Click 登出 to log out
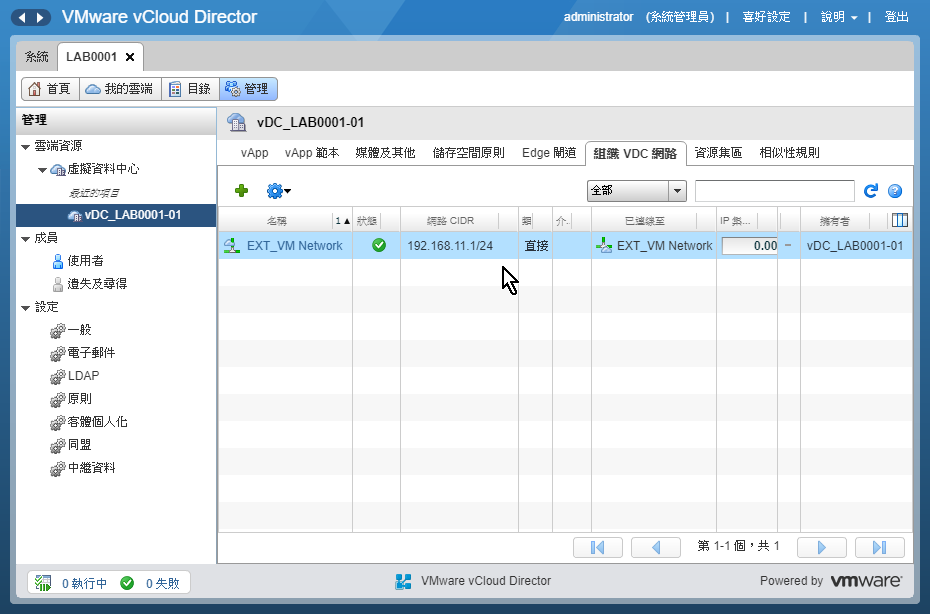The height and width of the screenshot is (614, 930). click(896, 17)
